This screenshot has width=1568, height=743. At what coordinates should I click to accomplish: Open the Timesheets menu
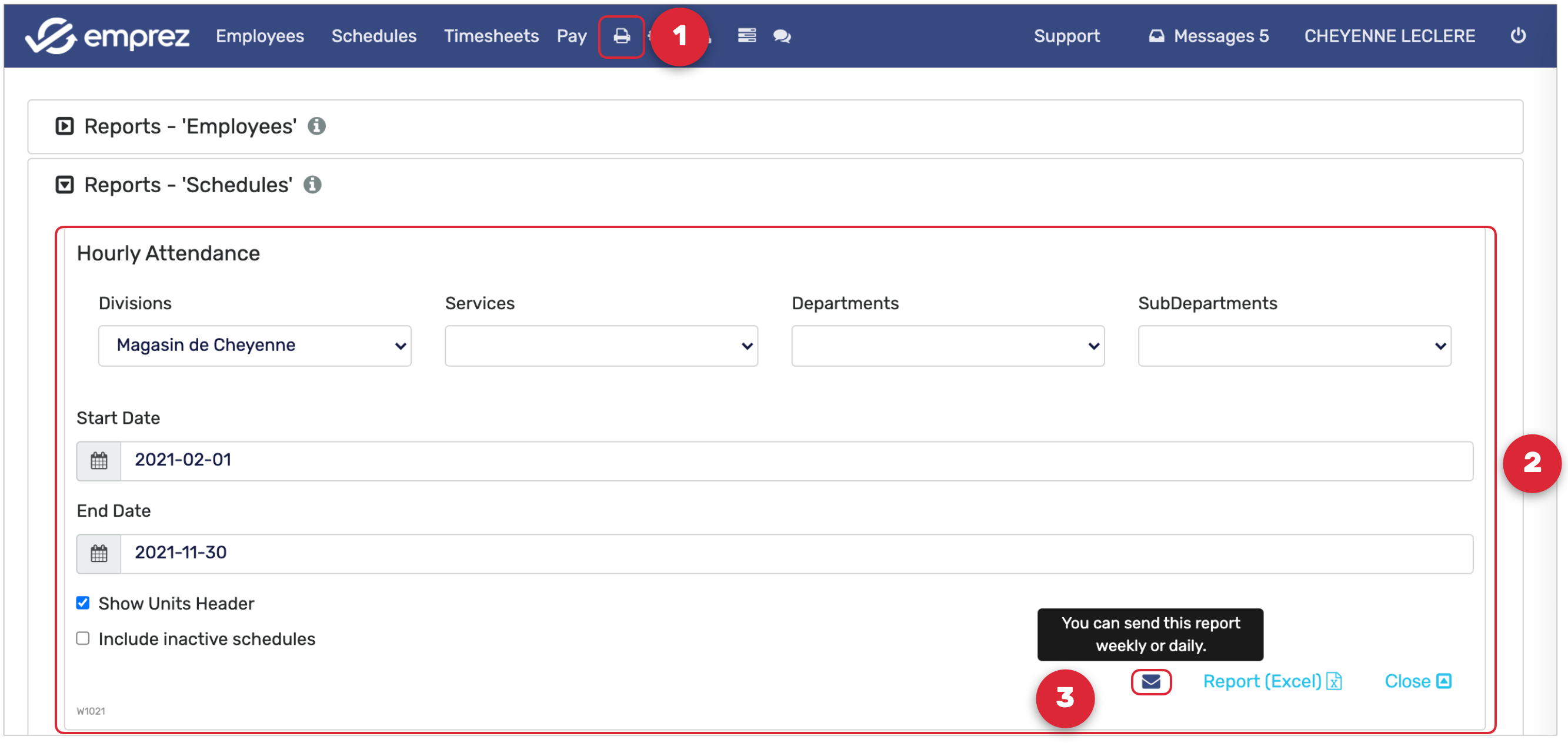(491, 36)
